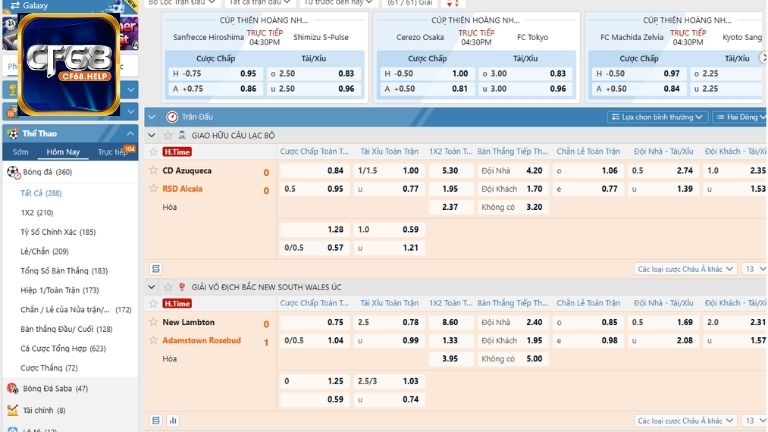
Task: Click the scoreboard icon under CD Azuqueca match
Action: [155, 269]
